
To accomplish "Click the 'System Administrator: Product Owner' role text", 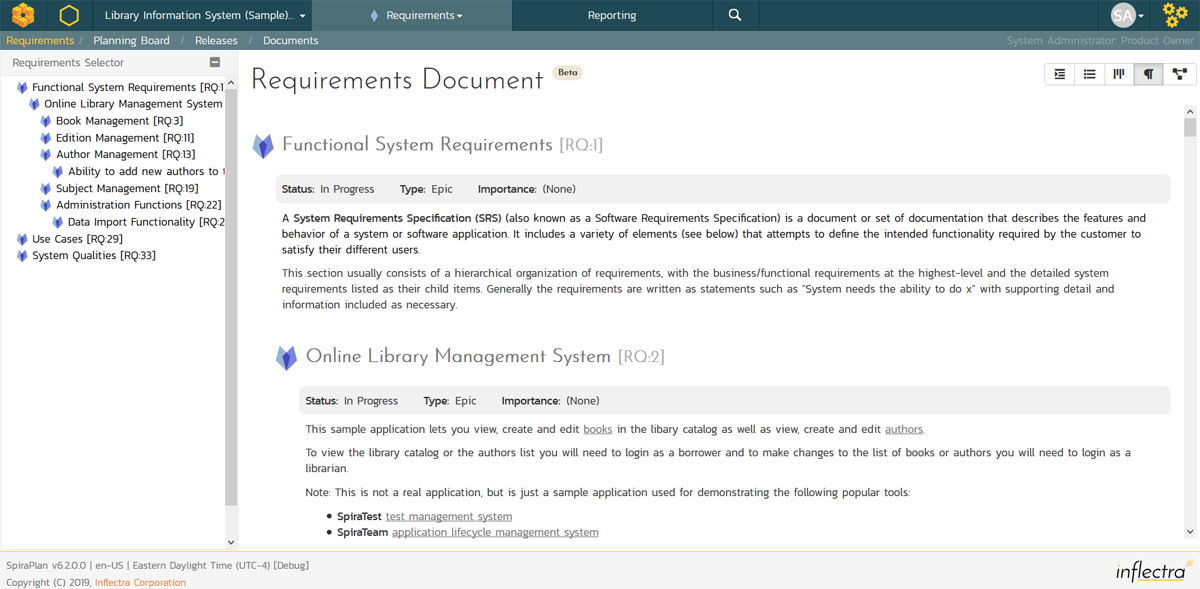I will click(1100, 41).
